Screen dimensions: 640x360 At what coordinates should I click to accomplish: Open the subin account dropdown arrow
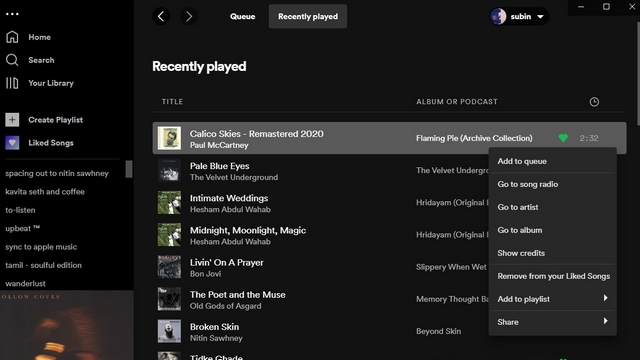coord(540,17)
